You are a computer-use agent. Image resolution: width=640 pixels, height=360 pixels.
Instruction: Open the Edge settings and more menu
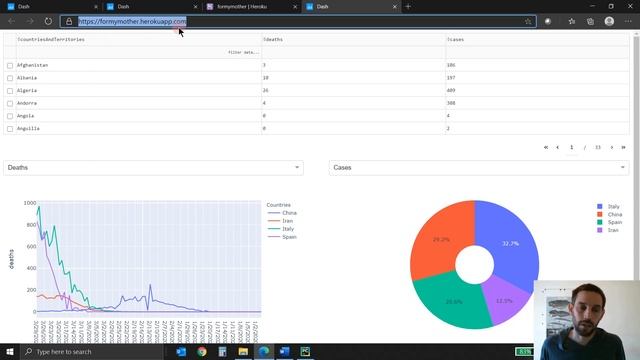[628, 21]
